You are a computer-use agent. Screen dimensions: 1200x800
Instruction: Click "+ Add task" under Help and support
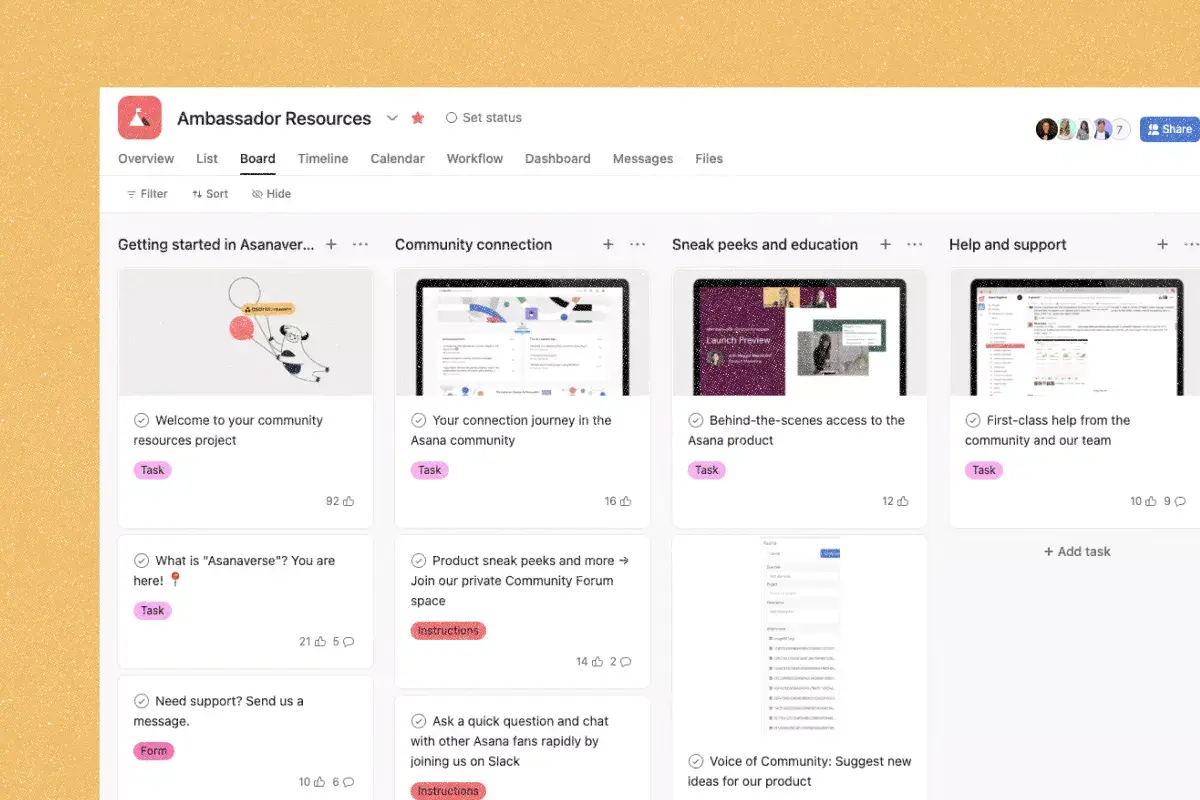(x=1077, y=551)
